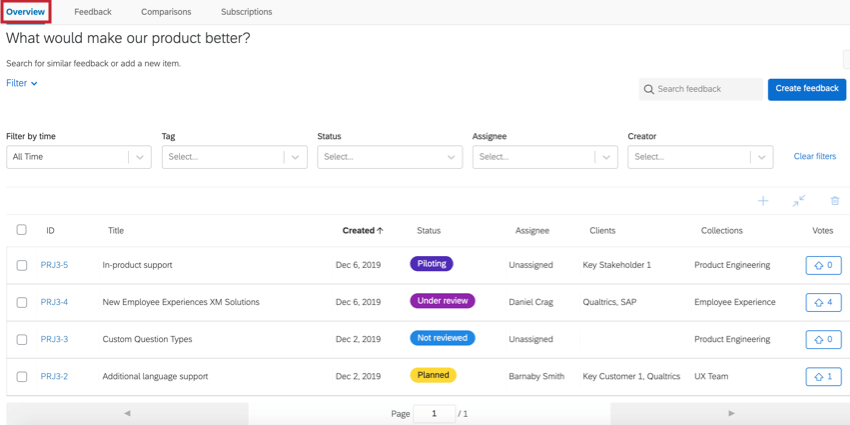The image size is (850, 425).
Task: Click the Clients column header
Action: click(x=602, y=230)
